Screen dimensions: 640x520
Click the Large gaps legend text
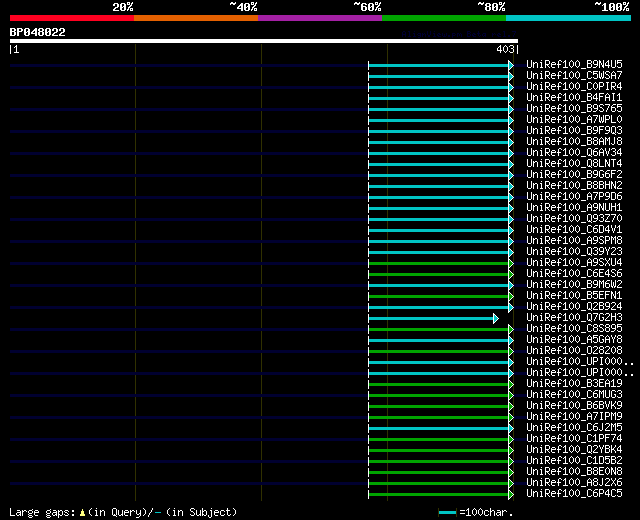[42, 512]
